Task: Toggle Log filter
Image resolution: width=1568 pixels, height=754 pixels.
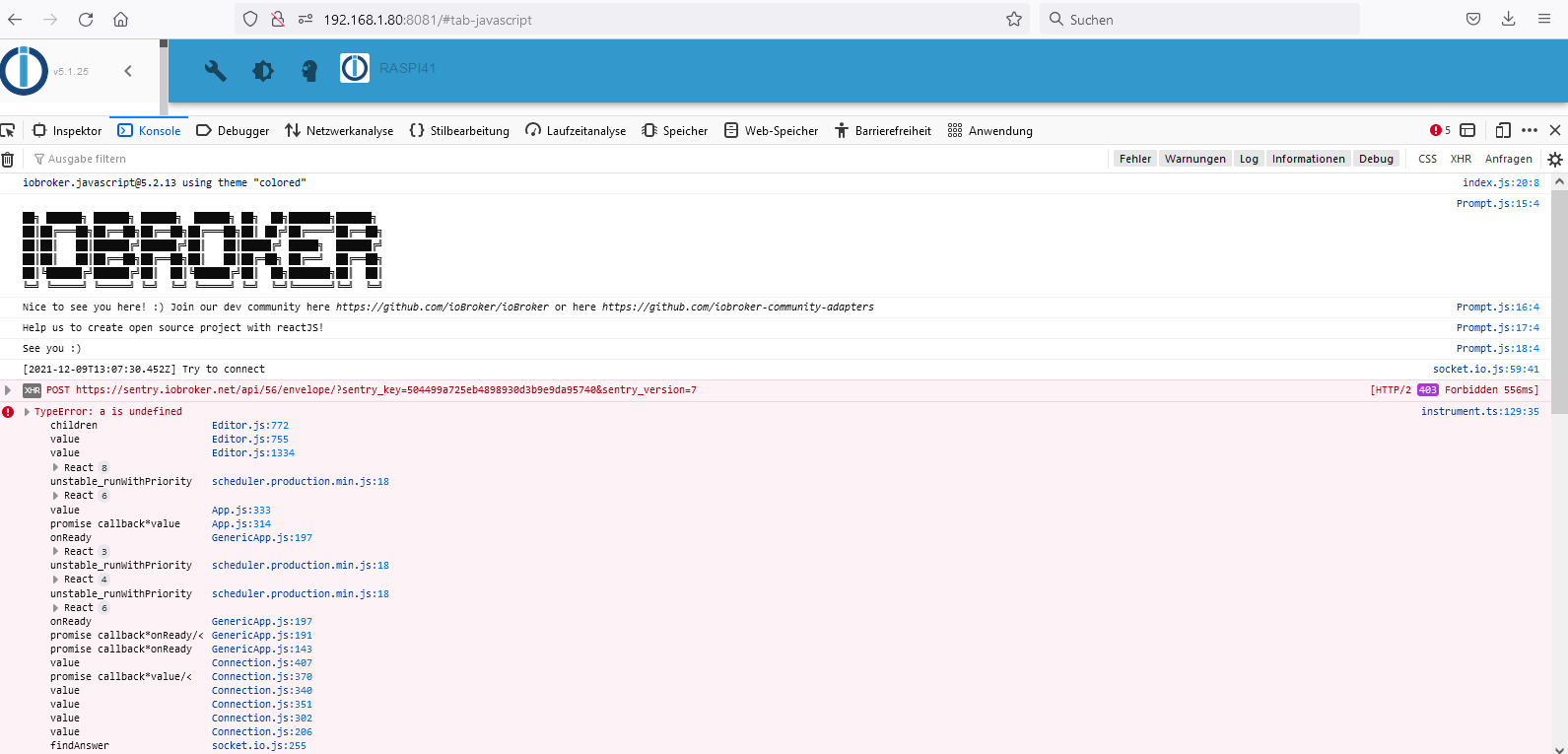Action: (x=1249, y=159)
